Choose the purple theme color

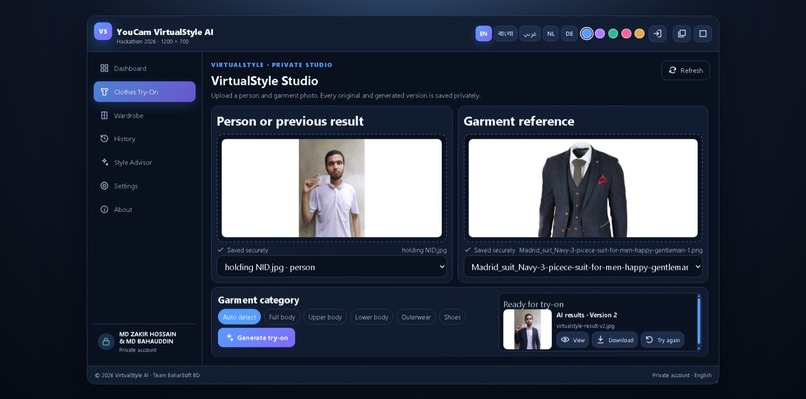tap(600, 33)
